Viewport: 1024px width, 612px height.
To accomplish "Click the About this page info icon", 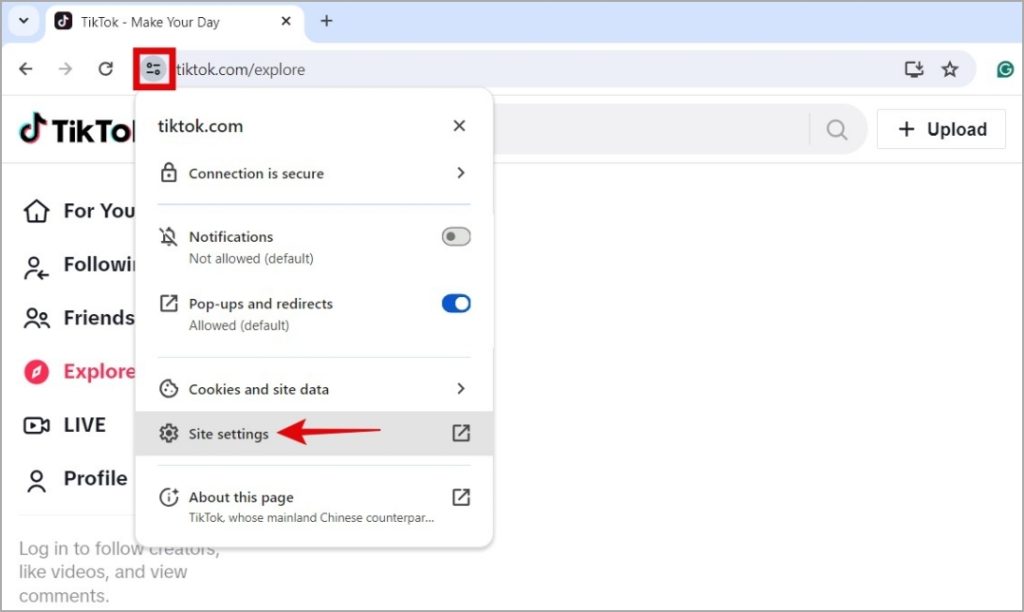I will tap(168, 497).
